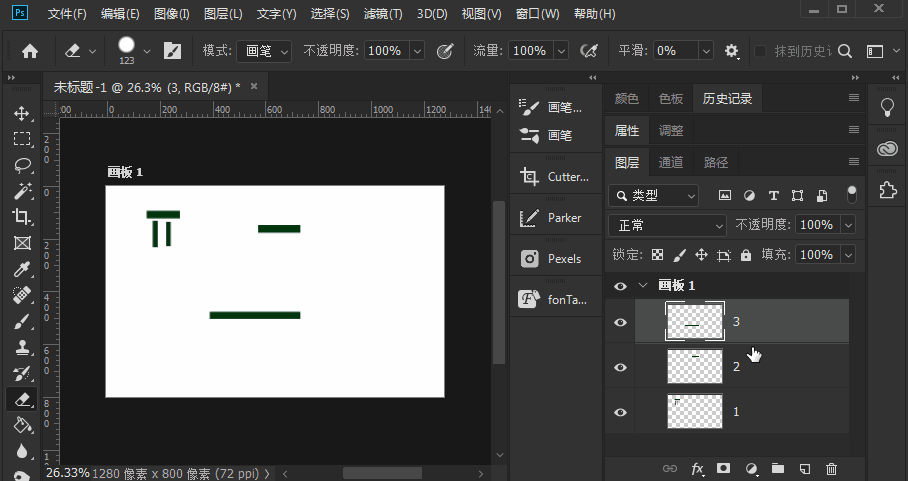908x481 pixels.
Task: Click the search magnifier icon
Action: 845,51
